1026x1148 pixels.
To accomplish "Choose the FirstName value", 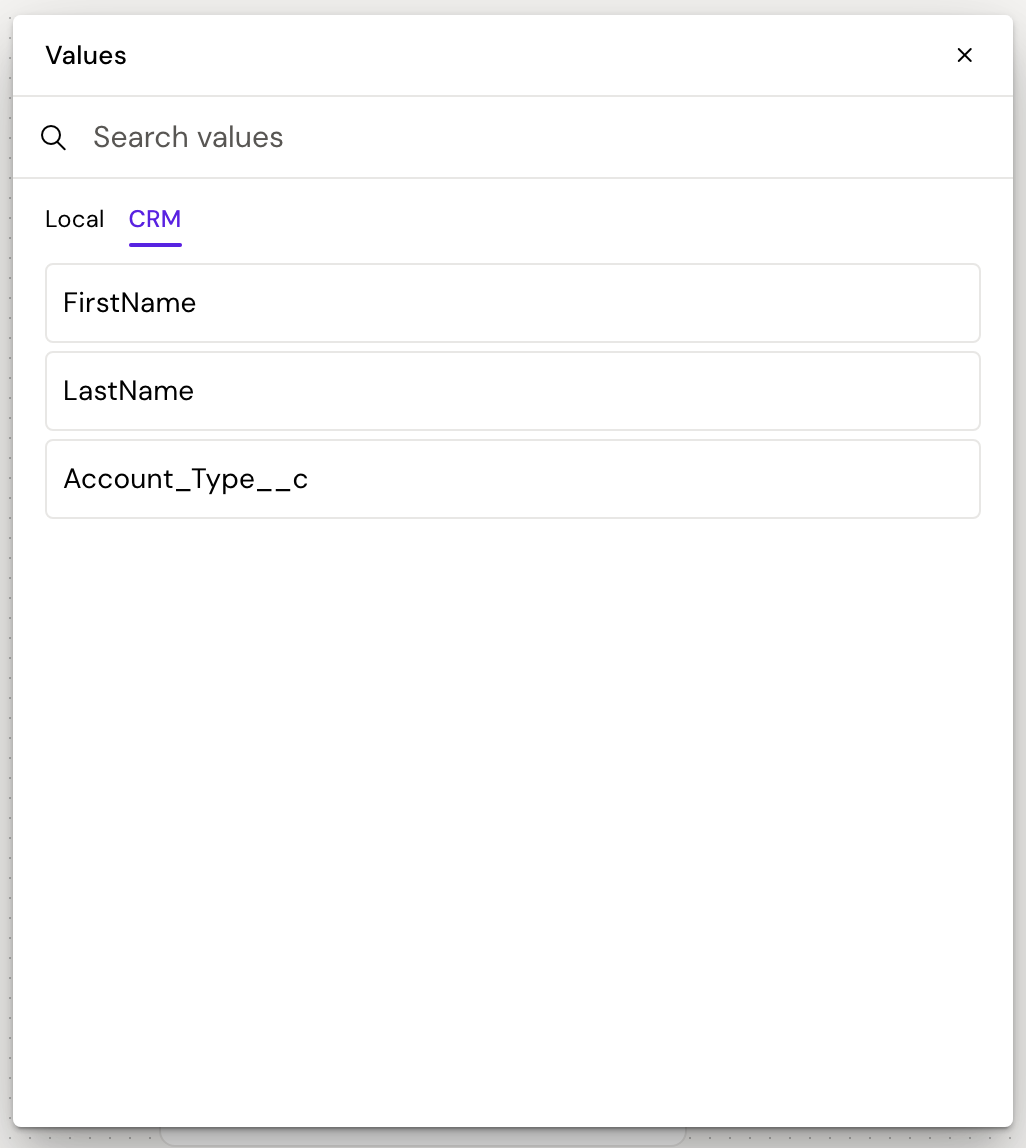I will tap(512, 303).
